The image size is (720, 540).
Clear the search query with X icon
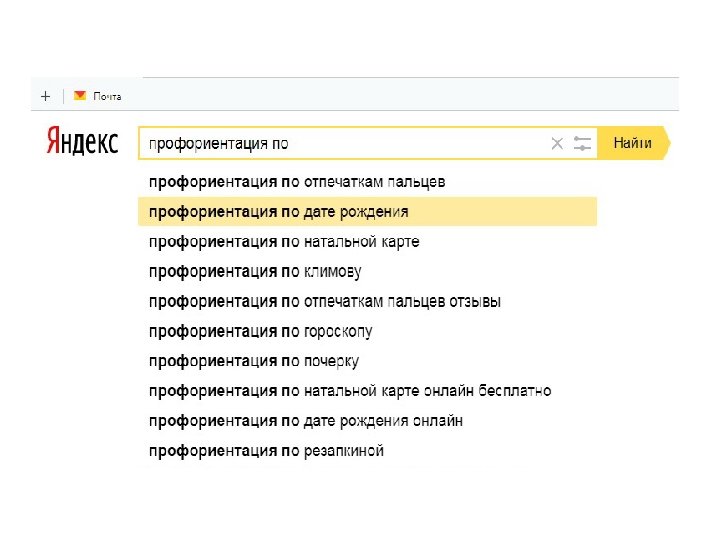click(x=557, y=144)
